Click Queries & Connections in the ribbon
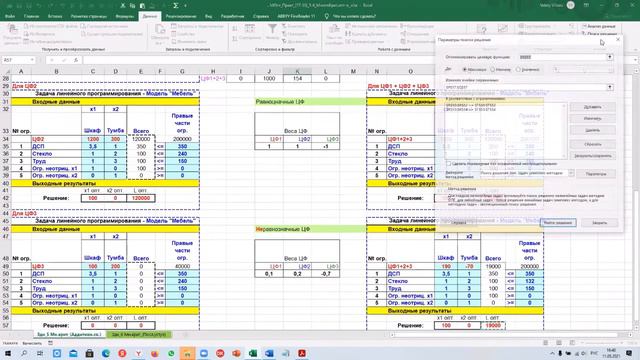This screenshot has width=640, height=360. pyautogui.click(x=198, y=26)
